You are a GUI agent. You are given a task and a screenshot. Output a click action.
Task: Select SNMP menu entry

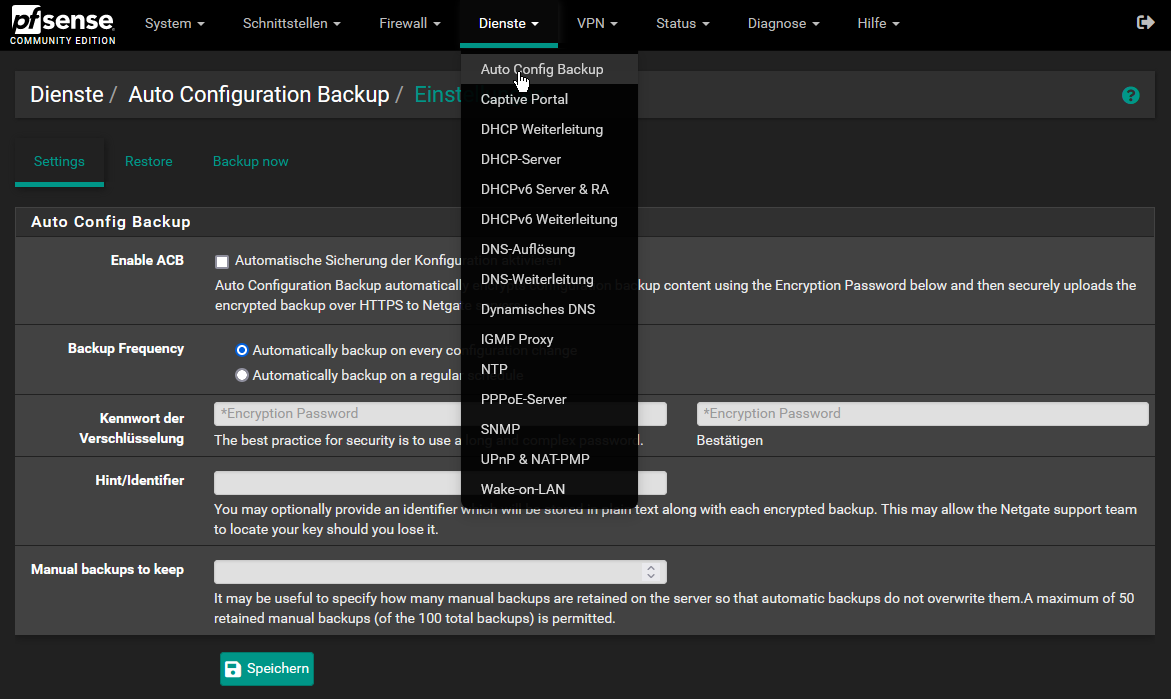[x=549, y=429]
